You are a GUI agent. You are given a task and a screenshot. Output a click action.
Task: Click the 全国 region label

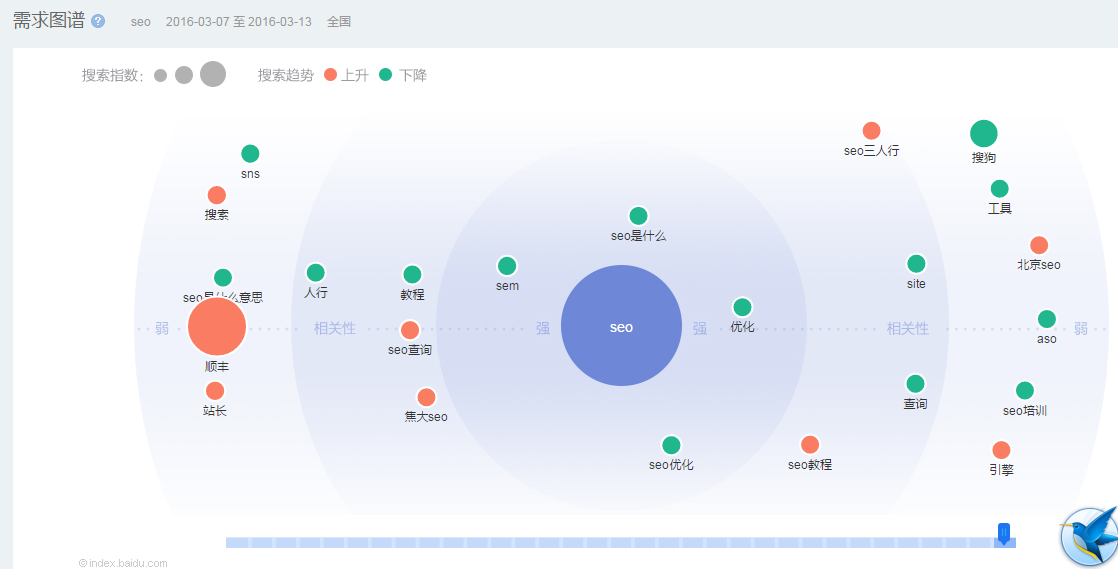339,22
